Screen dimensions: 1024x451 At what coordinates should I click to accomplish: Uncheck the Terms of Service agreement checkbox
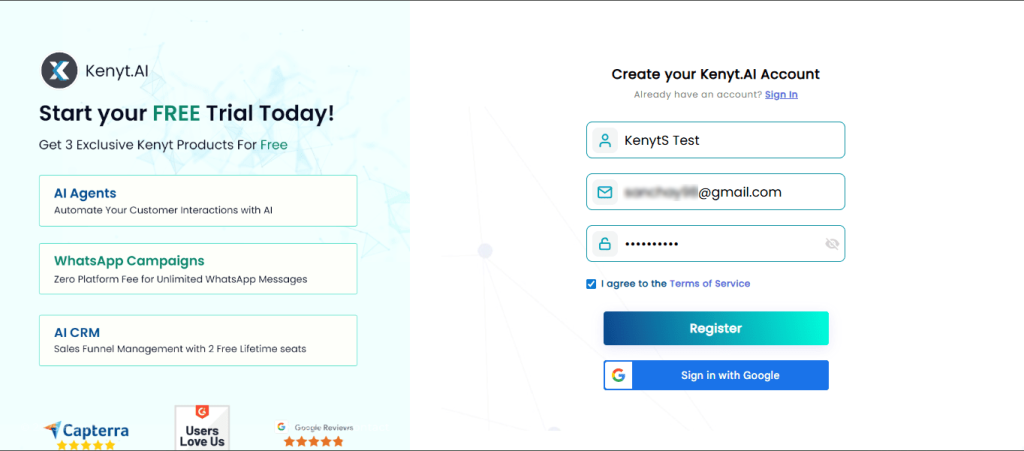coord(591,284)
